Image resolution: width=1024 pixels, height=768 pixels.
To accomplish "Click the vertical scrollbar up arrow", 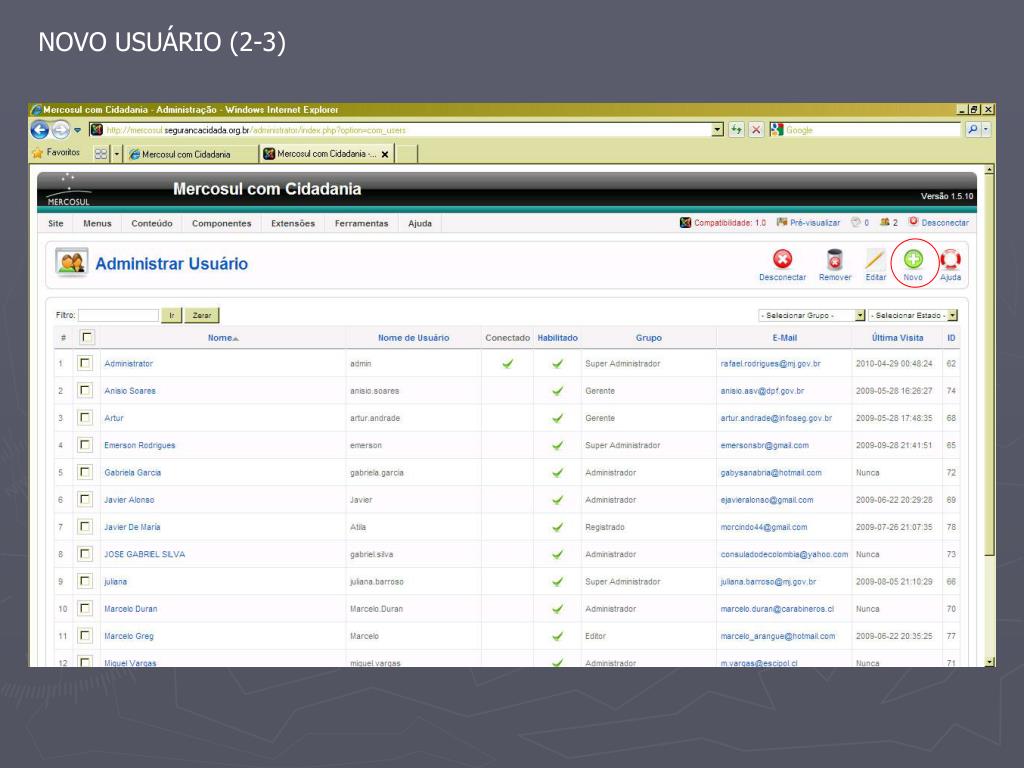I will [x=989, y=170].
